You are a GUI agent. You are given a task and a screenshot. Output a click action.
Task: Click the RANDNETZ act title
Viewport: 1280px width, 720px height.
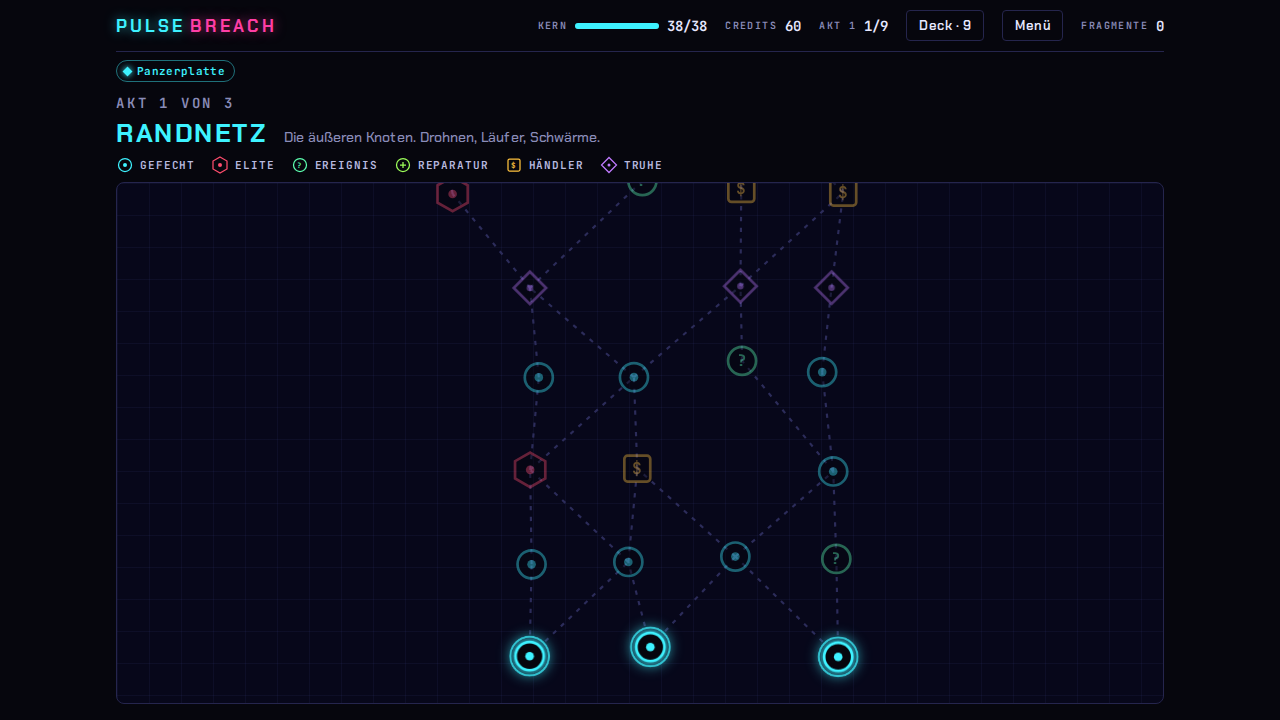point(191,134)
